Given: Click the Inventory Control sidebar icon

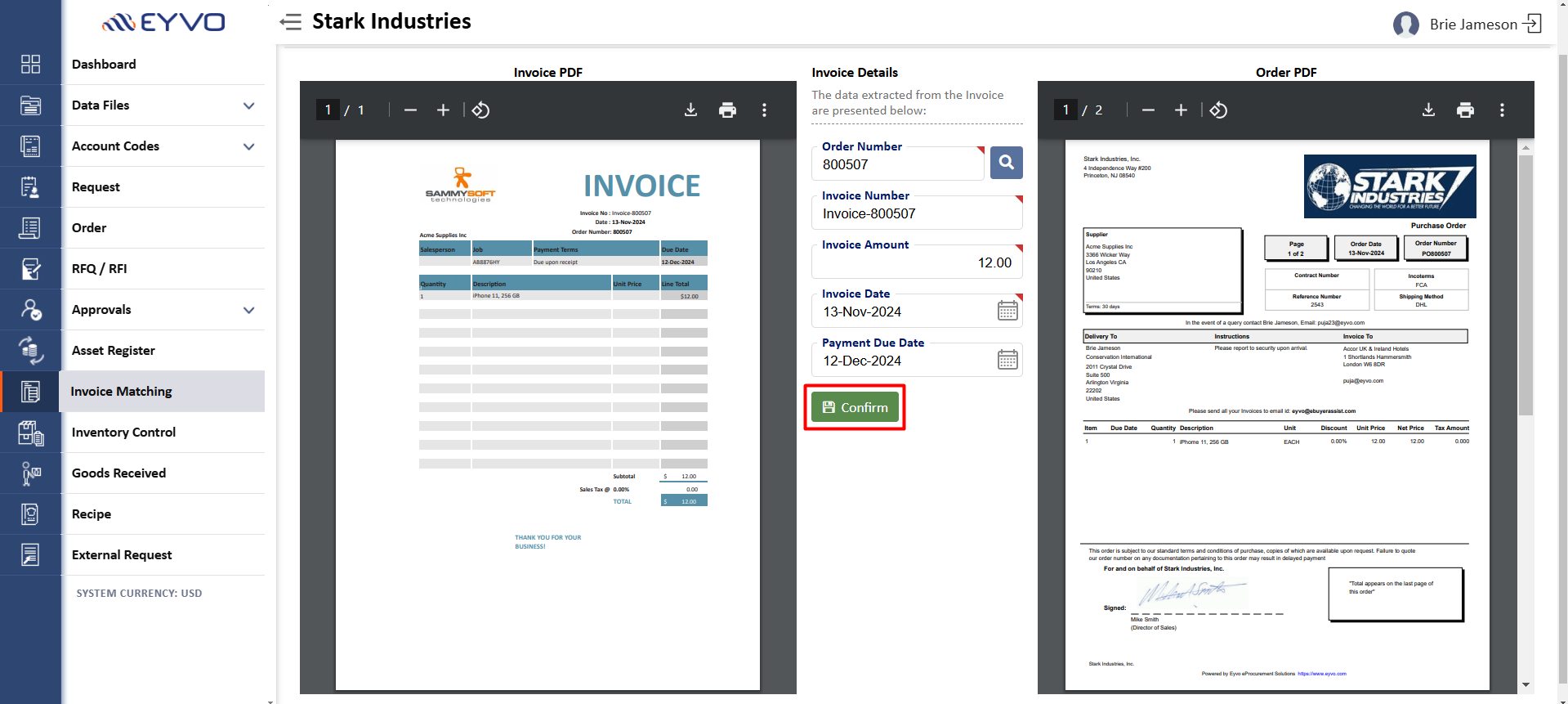Looking at the screenshot, I should tap(30, 433).
